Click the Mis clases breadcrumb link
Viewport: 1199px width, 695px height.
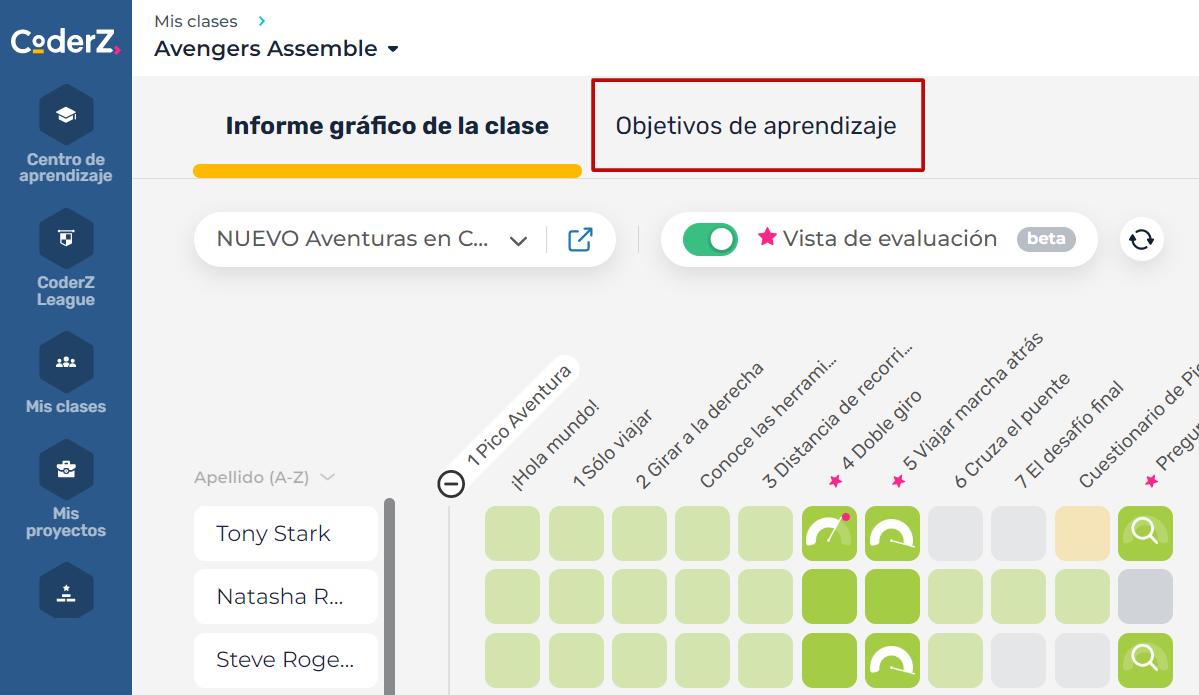coord(196,21)
